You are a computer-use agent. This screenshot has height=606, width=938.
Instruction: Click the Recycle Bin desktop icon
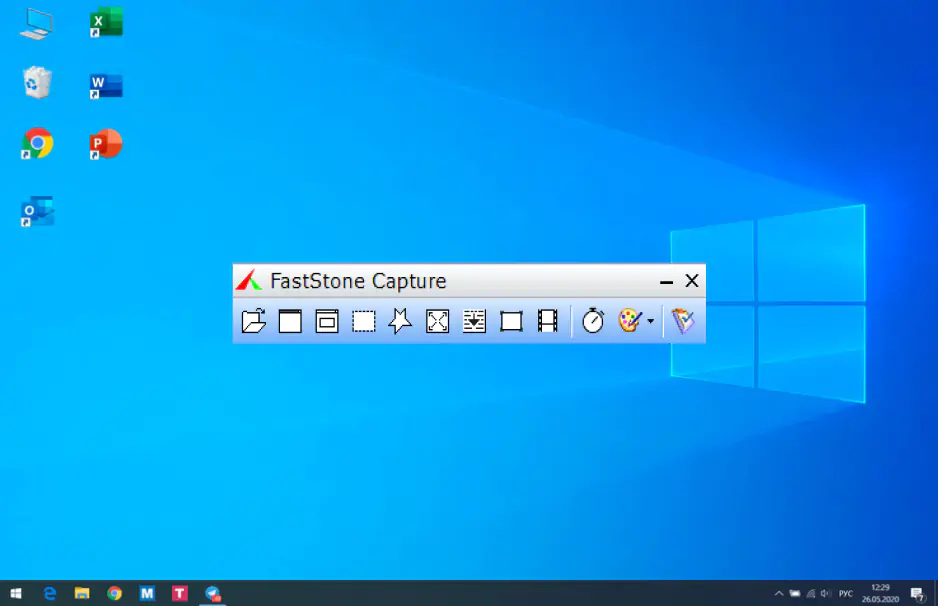click(x=37, y=83)
